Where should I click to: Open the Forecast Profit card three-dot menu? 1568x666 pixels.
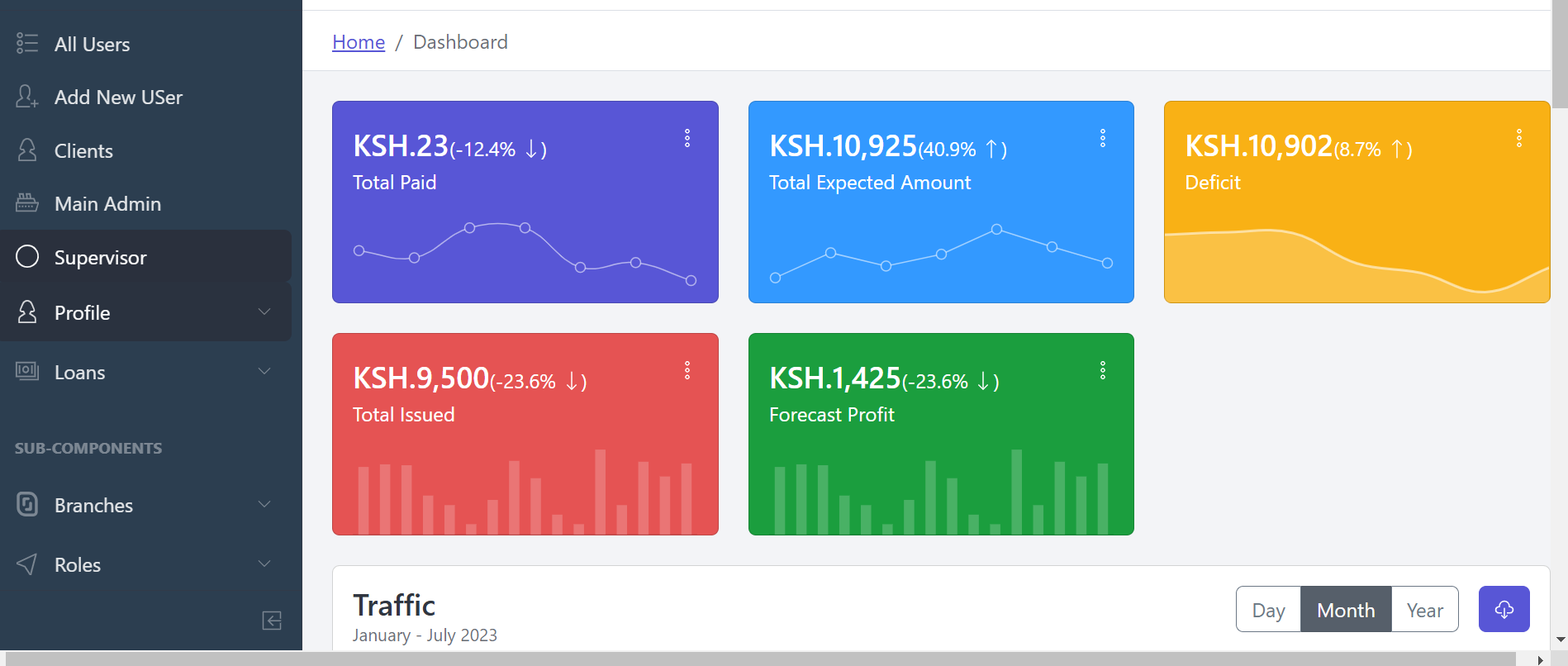click(1102, 371)
